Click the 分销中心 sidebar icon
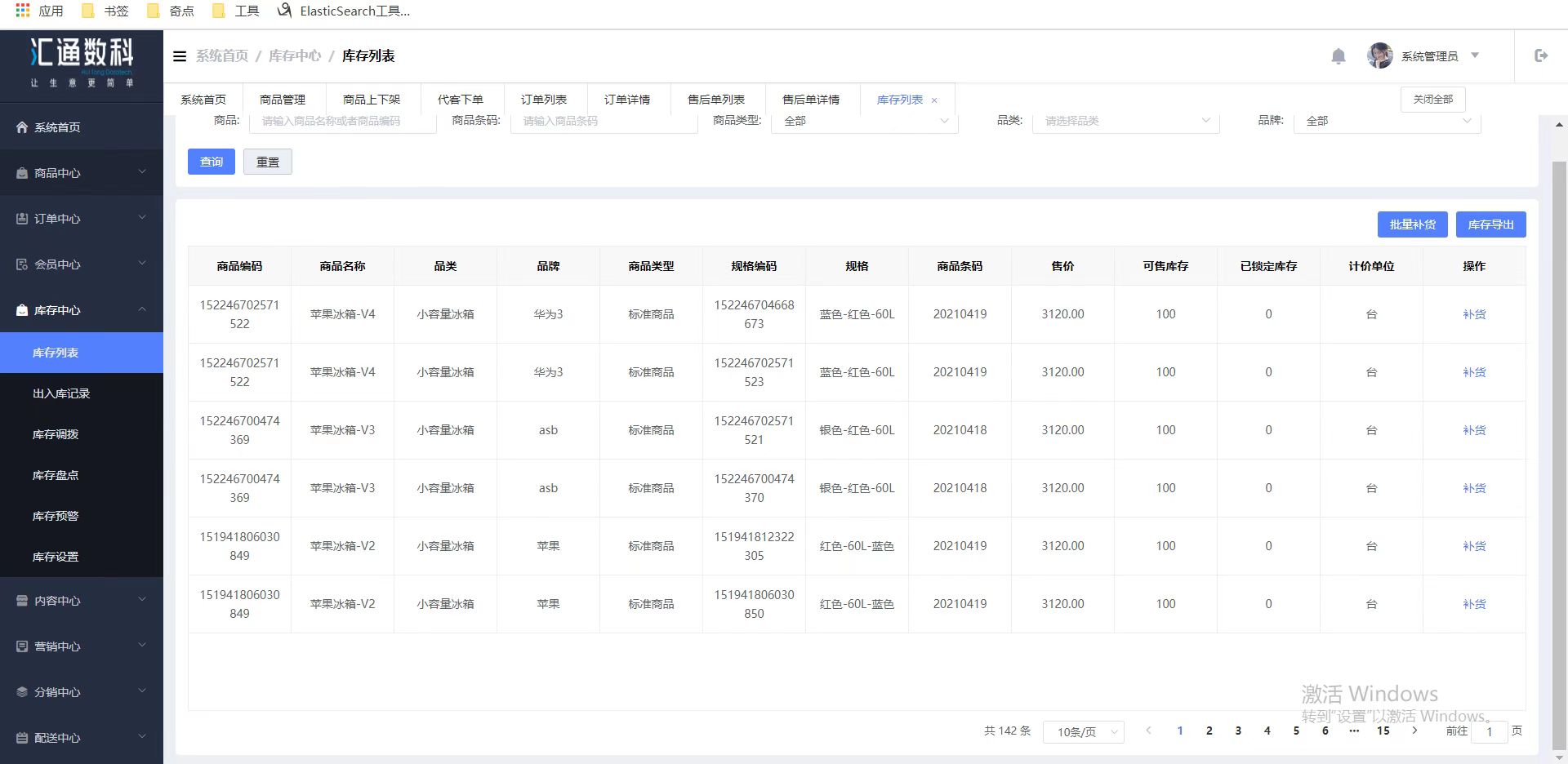The height and width of the screenshot is (764, 1568). click(22, 692)
